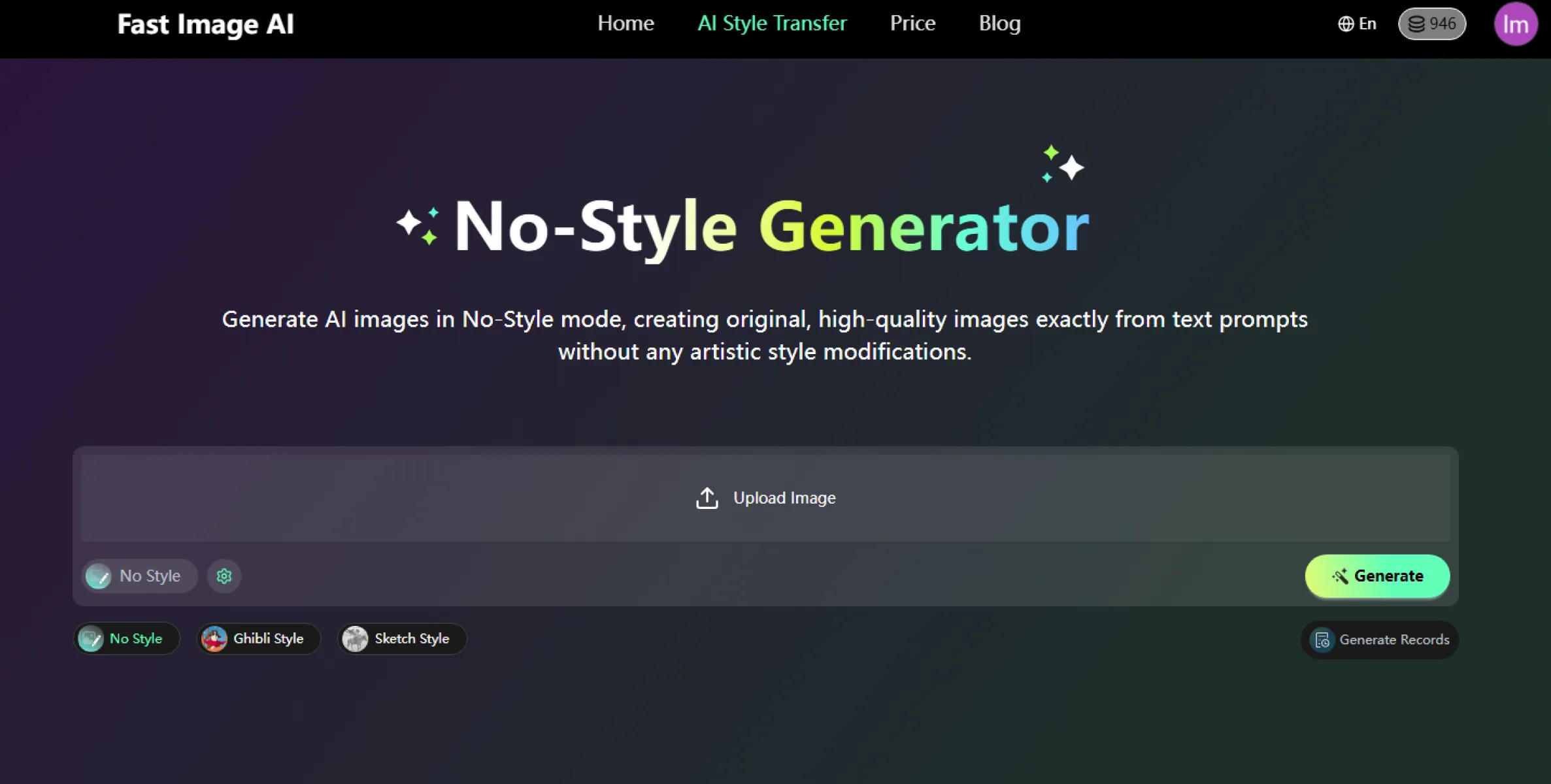Click the Ghibli Style thumbnail icon

(214, 638)
